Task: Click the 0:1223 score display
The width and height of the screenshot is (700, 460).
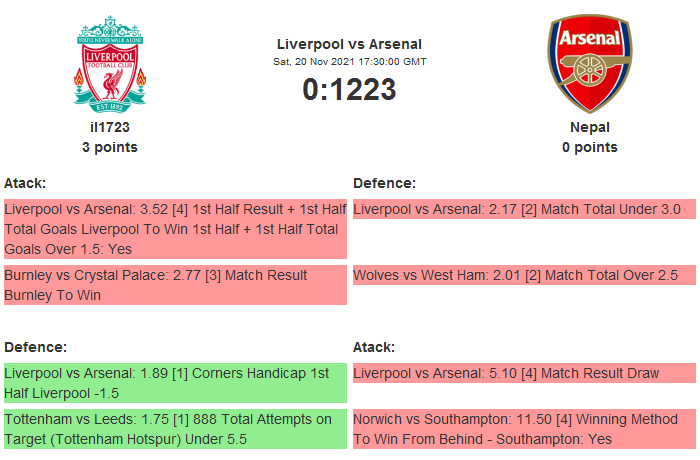Action: 349,90
